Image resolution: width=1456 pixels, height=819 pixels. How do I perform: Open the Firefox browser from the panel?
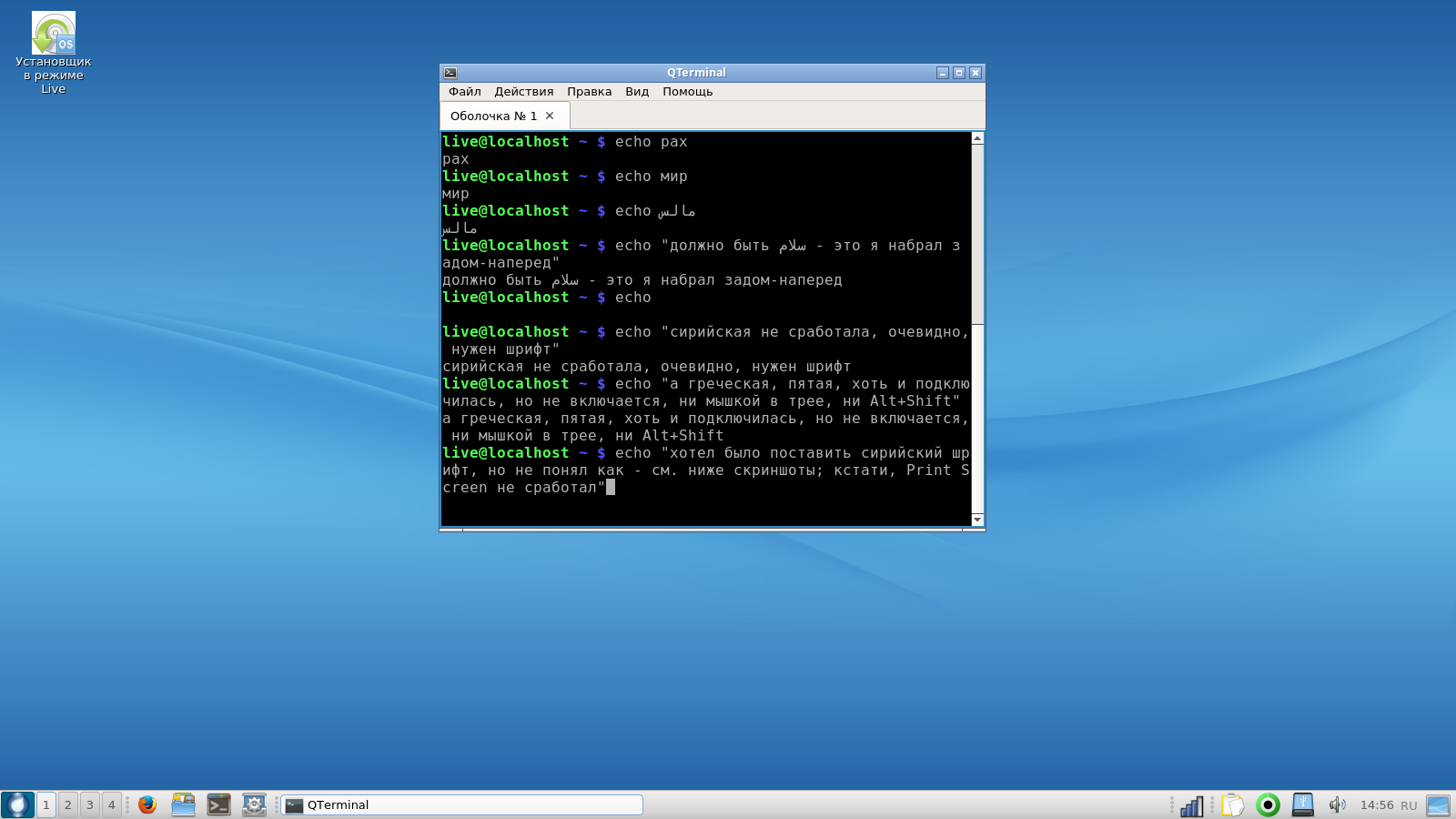point(147,804)
